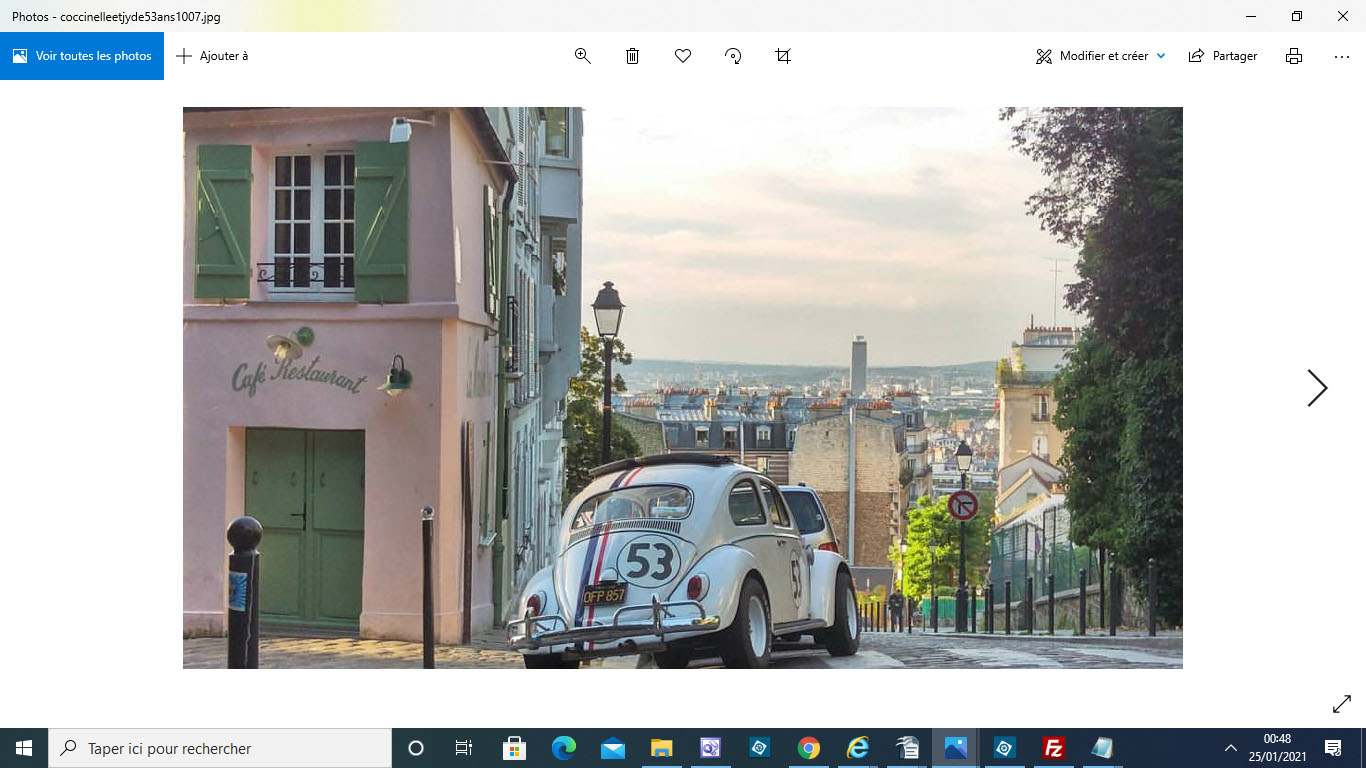Open the Photos app taskbar icon

[956, 748]
